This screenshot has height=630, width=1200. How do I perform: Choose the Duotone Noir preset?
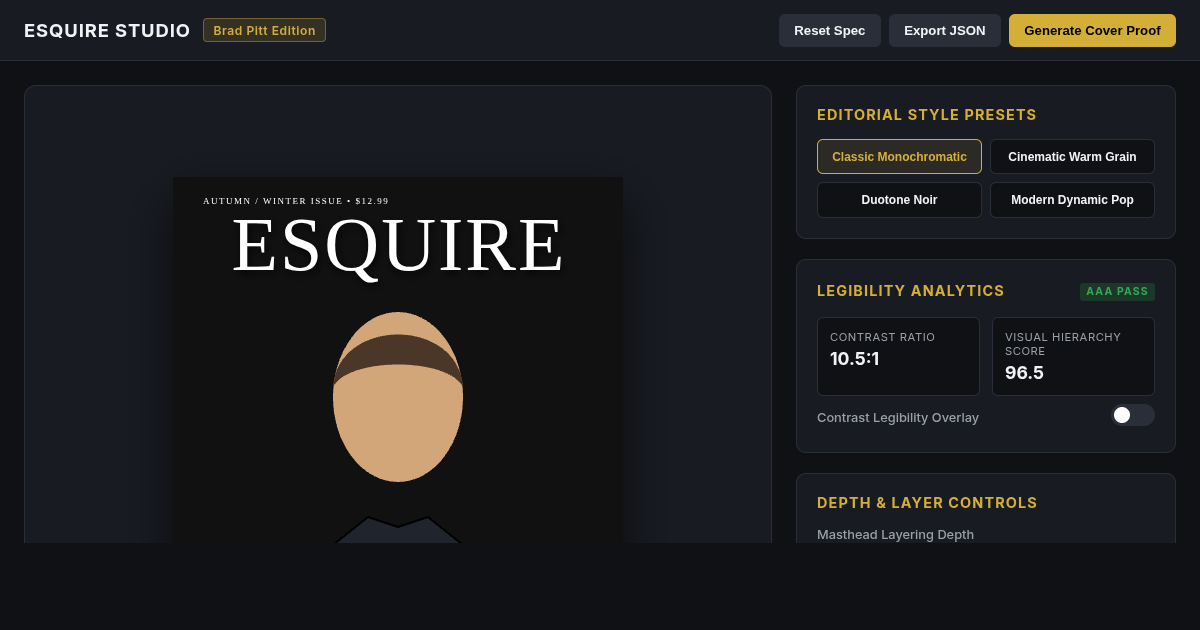tap(899, 200)
